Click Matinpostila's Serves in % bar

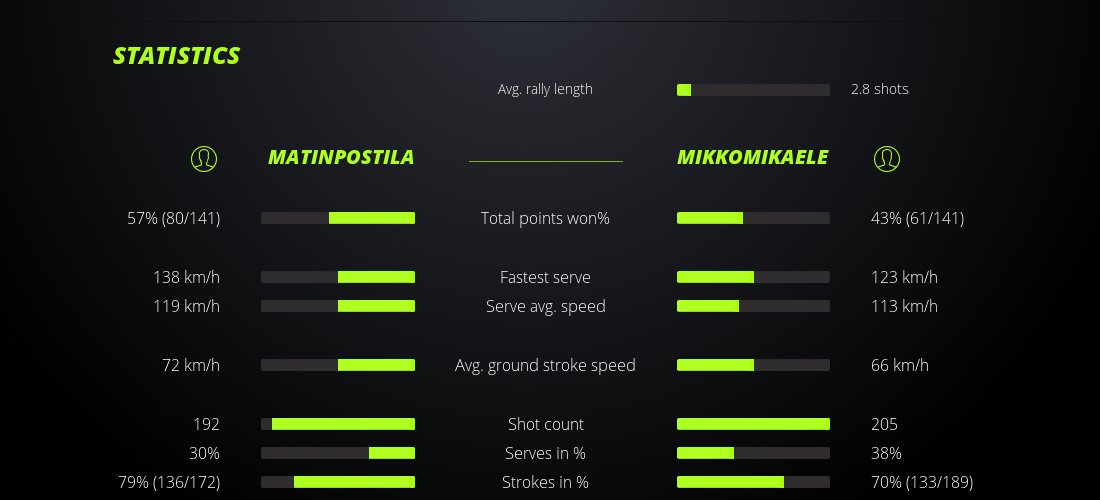(338, 453)
